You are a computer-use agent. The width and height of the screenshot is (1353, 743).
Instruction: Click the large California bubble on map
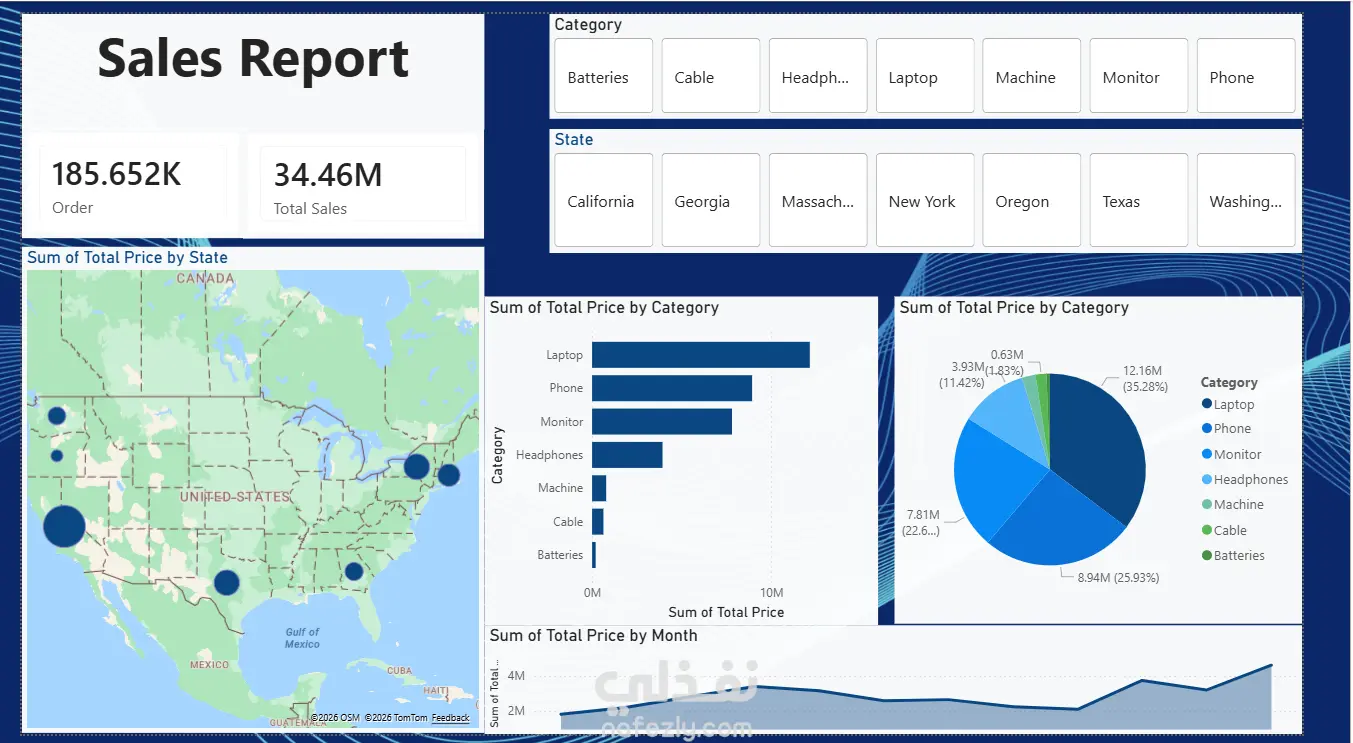tap(64, 526)
